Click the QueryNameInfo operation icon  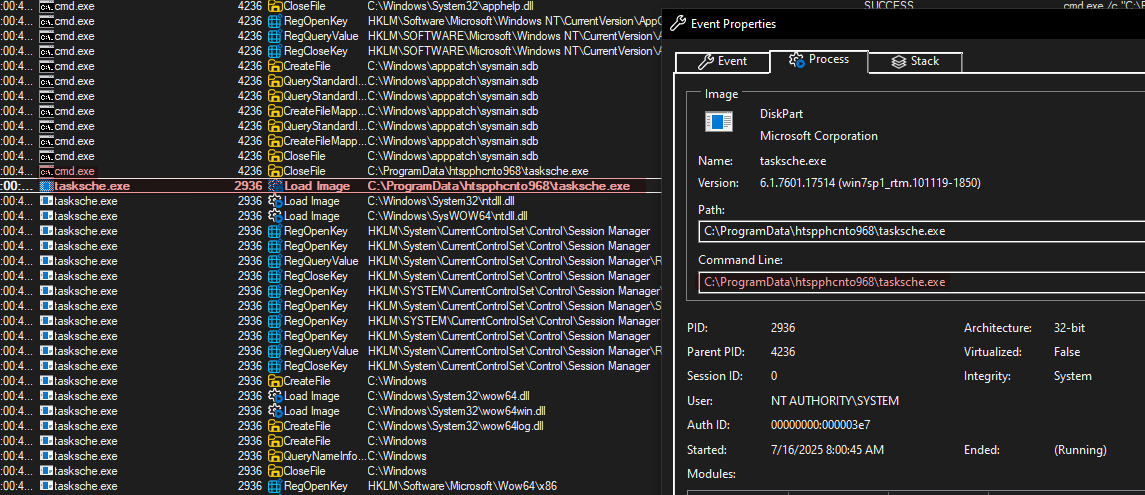[x=275, y=456]
